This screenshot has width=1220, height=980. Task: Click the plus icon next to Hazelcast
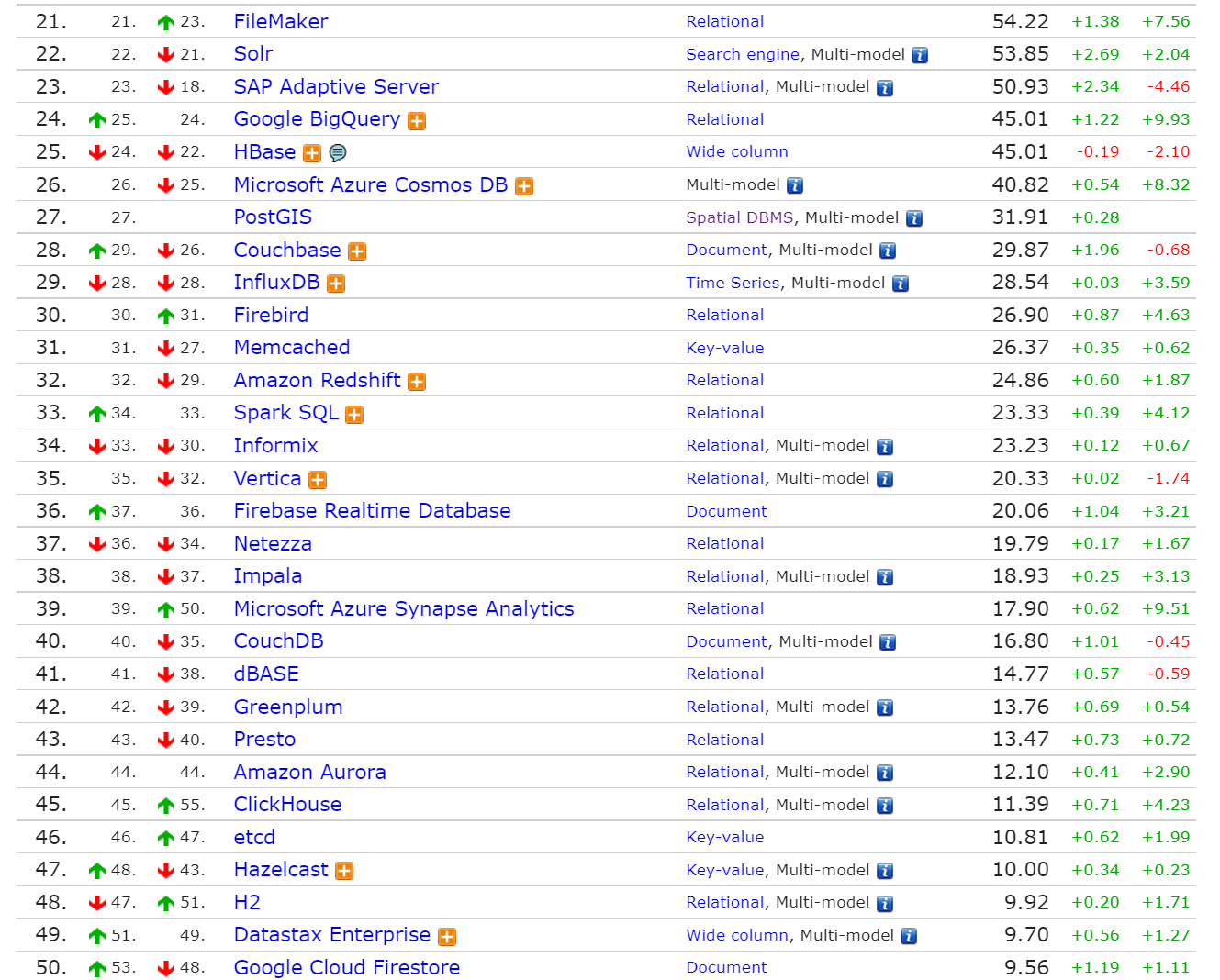[x=344, y=871]
